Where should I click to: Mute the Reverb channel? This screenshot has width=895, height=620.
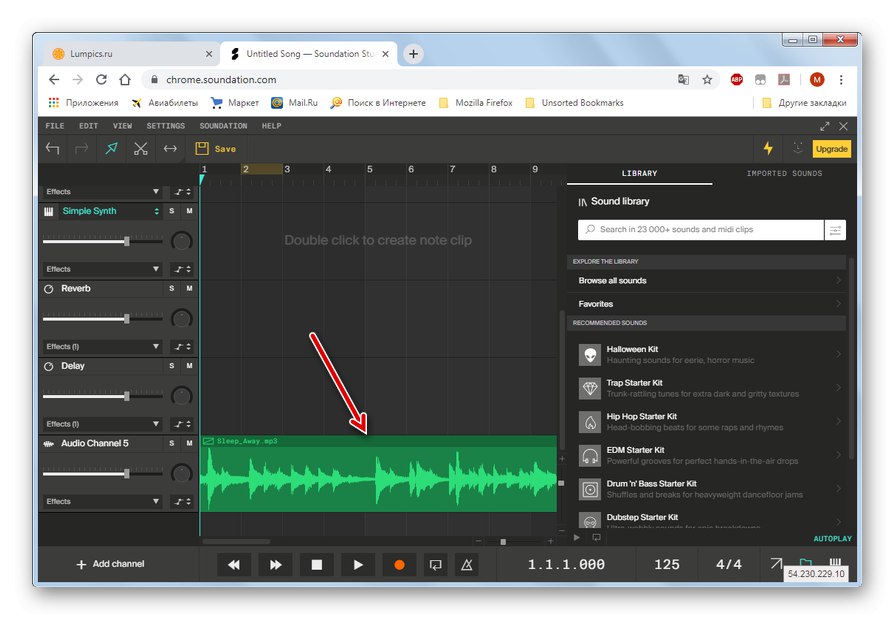pyautogui.click(x=189, y=289)
